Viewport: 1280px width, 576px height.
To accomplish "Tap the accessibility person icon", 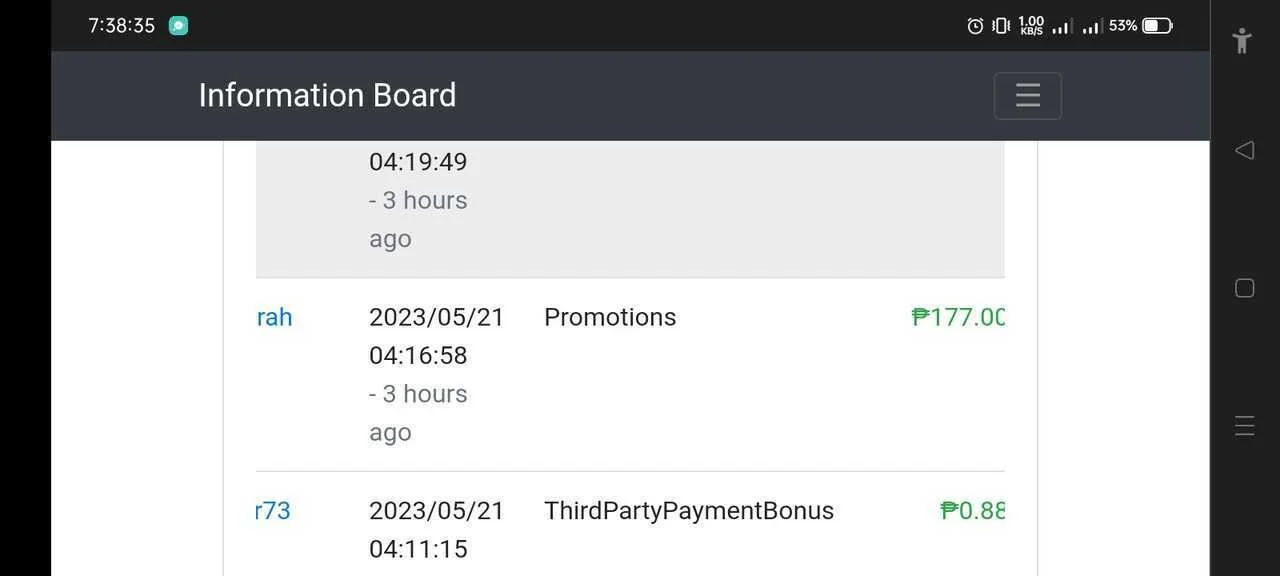I will (x=1242, y=40).
